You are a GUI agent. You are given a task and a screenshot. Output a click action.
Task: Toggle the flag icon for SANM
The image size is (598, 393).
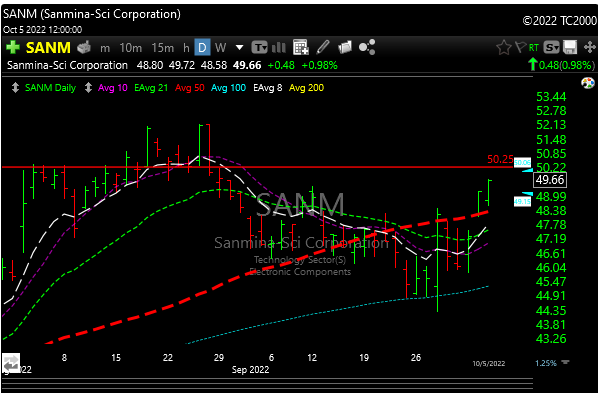pos(520,47)
